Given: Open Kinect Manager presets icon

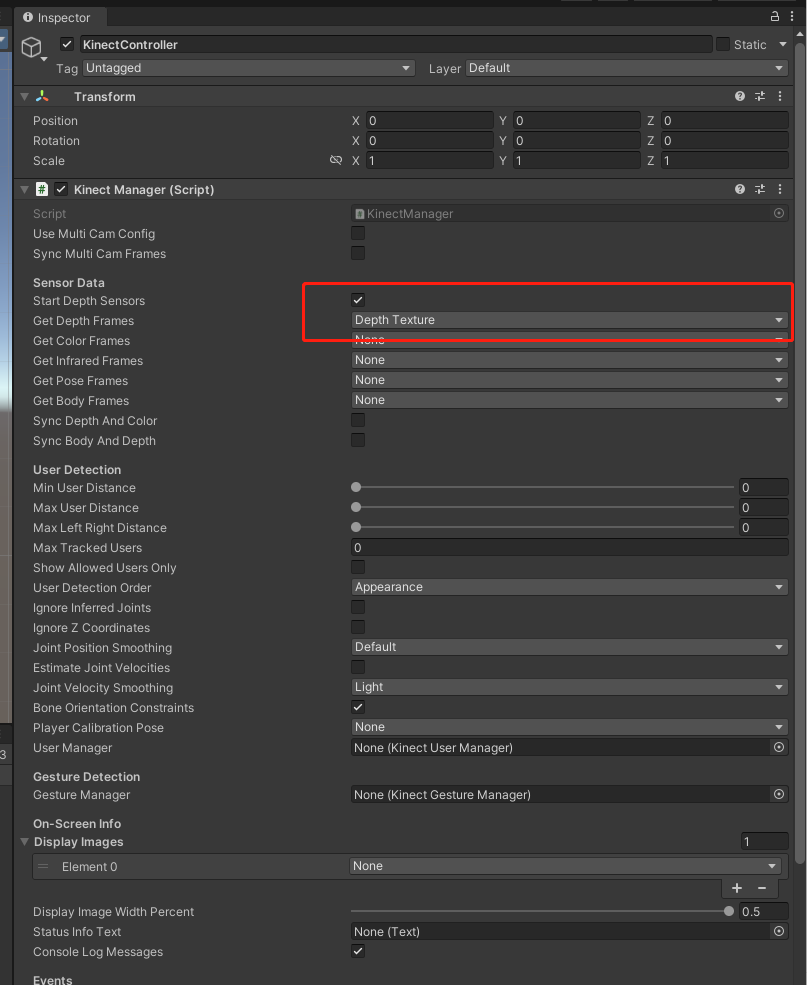Looking at the screenshot, I should pyautogui.click(x=760, y=189).
